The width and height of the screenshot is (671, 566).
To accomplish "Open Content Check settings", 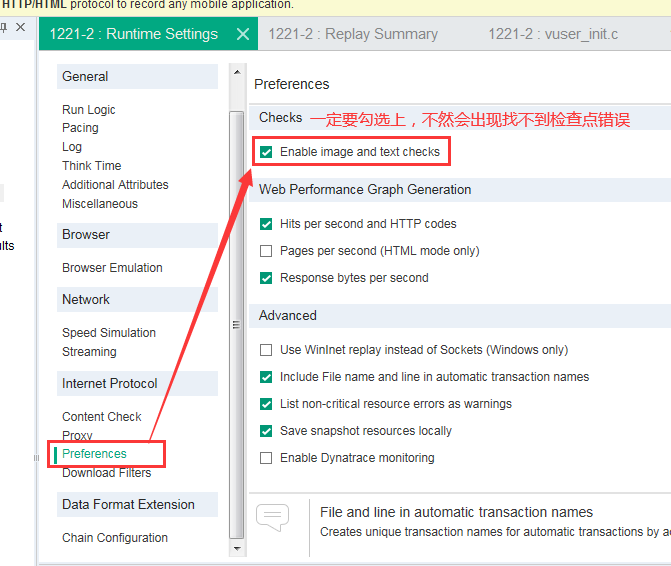I will [x=101, y=417].
